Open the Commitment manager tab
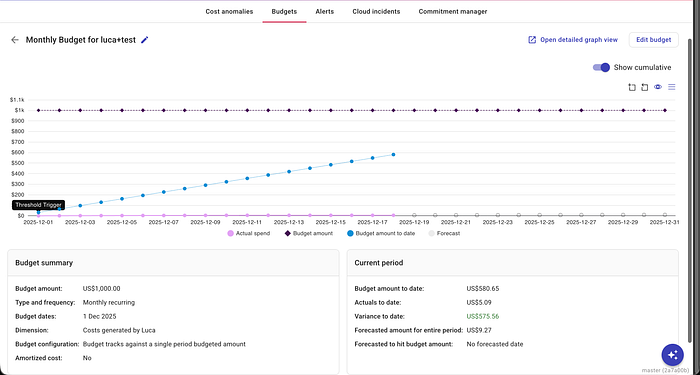Screen dimensions: 700x375 (453, 12)
